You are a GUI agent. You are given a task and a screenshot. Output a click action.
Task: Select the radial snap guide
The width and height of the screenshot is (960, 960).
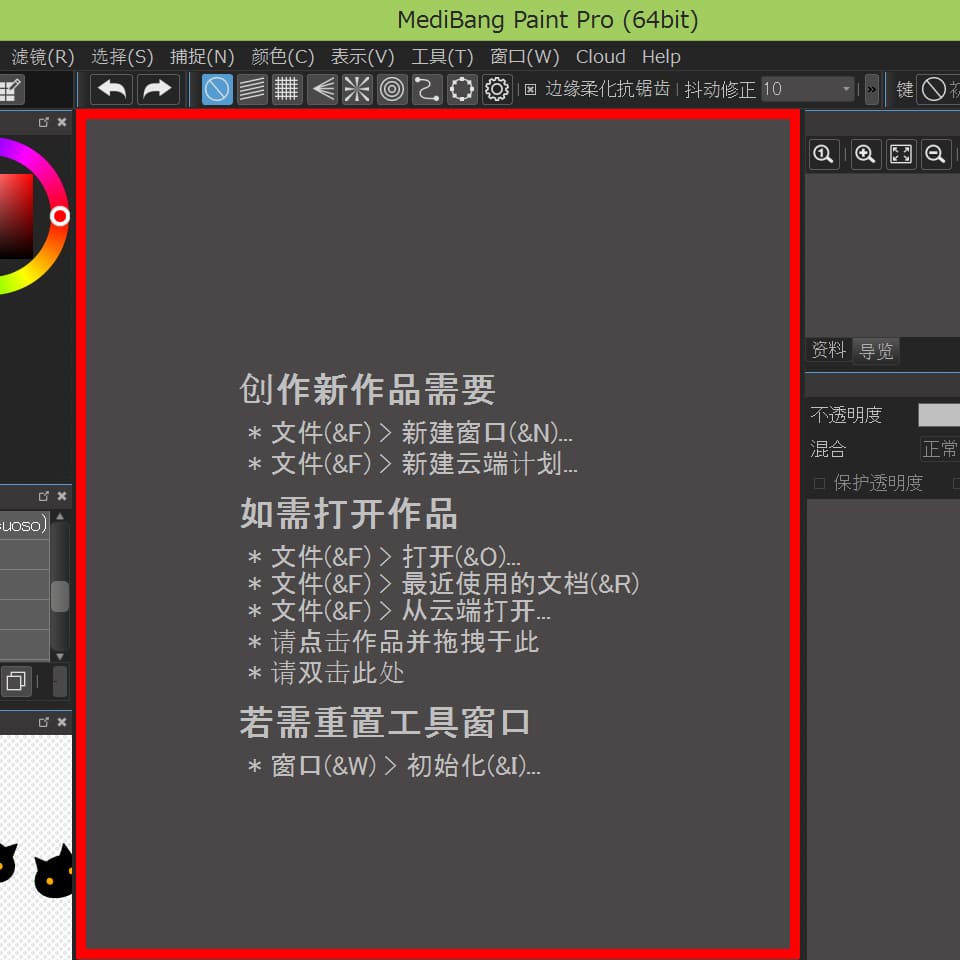(x=357, y=89)
